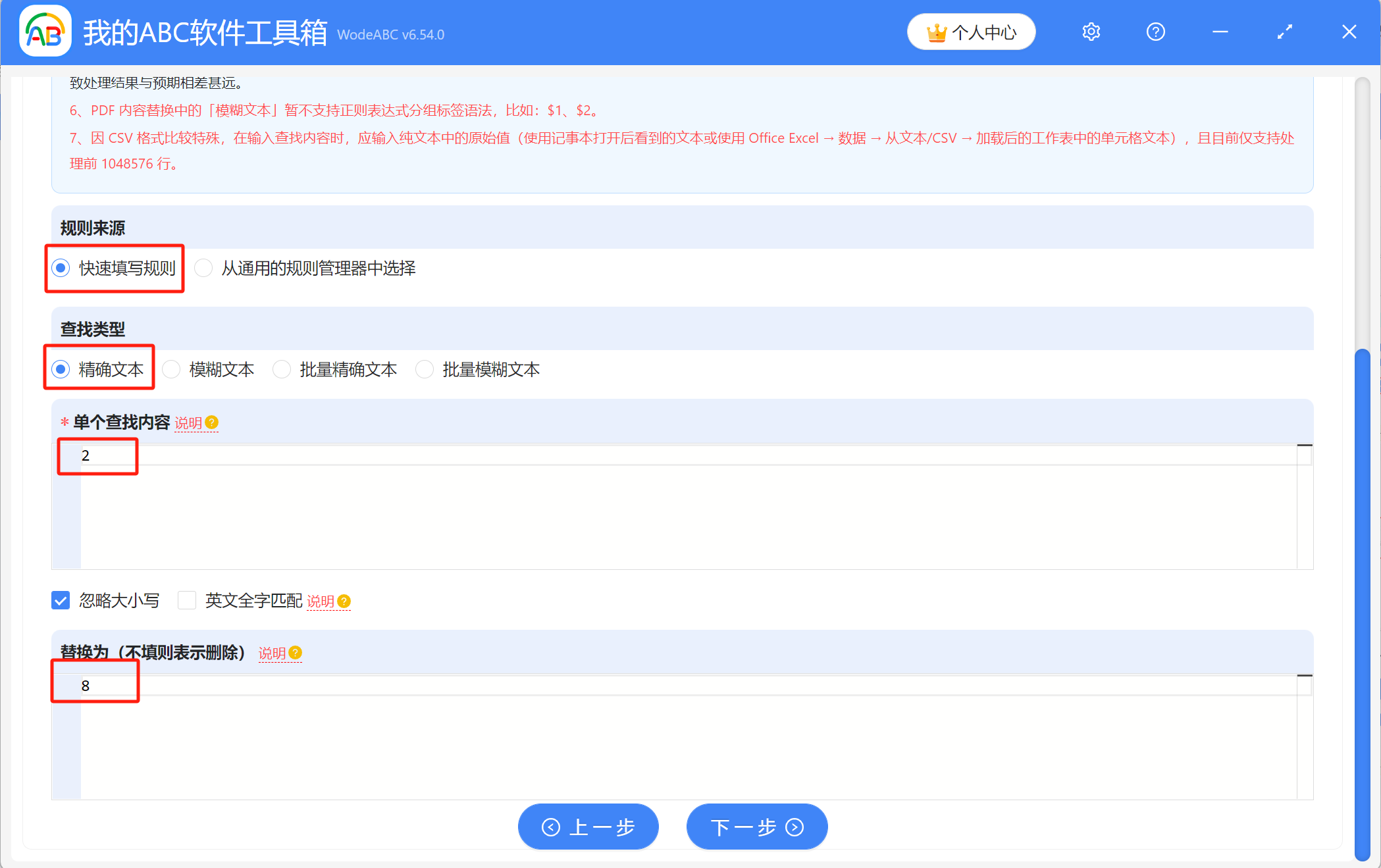Click help icon beside 单个查找内容 说明

(x=212, y=422)
